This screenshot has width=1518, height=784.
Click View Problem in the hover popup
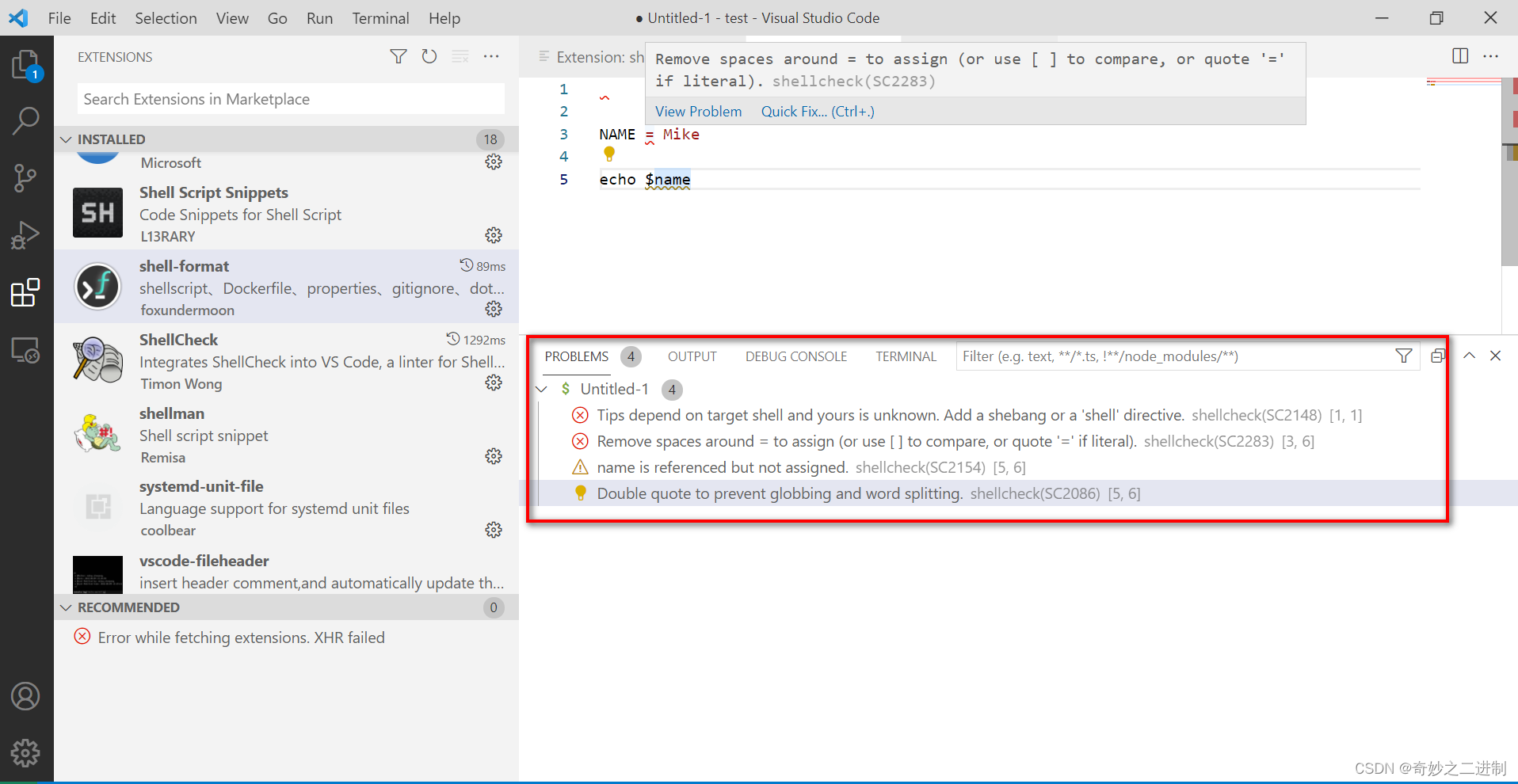click(698, 111)
